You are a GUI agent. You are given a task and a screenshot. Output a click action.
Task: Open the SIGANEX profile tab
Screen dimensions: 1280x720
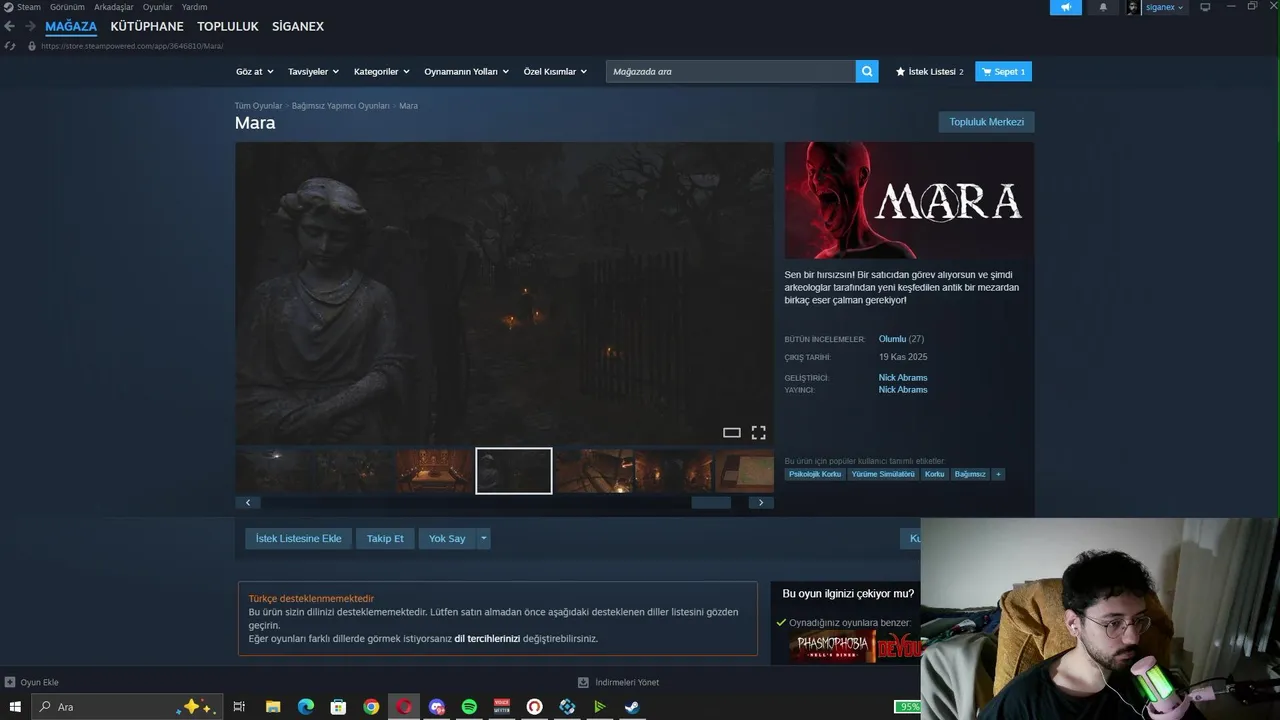click(x=298, y=26)
